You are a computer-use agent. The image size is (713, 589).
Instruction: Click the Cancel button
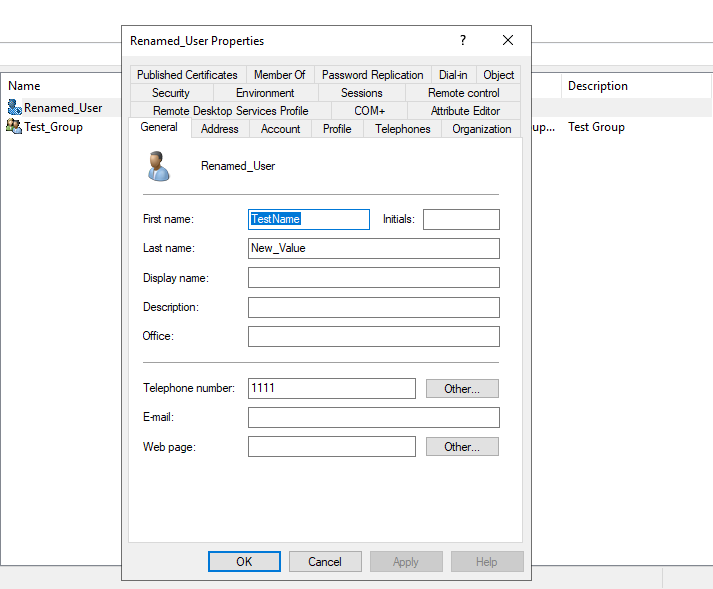click(325, 562)
